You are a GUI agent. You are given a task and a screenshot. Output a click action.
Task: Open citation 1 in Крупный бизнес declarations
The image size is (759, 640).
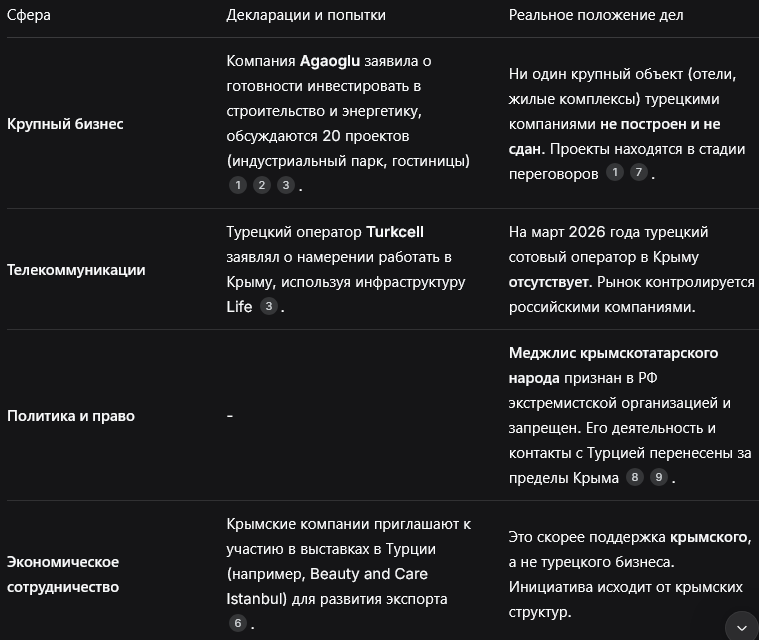(x=238, y=185)
